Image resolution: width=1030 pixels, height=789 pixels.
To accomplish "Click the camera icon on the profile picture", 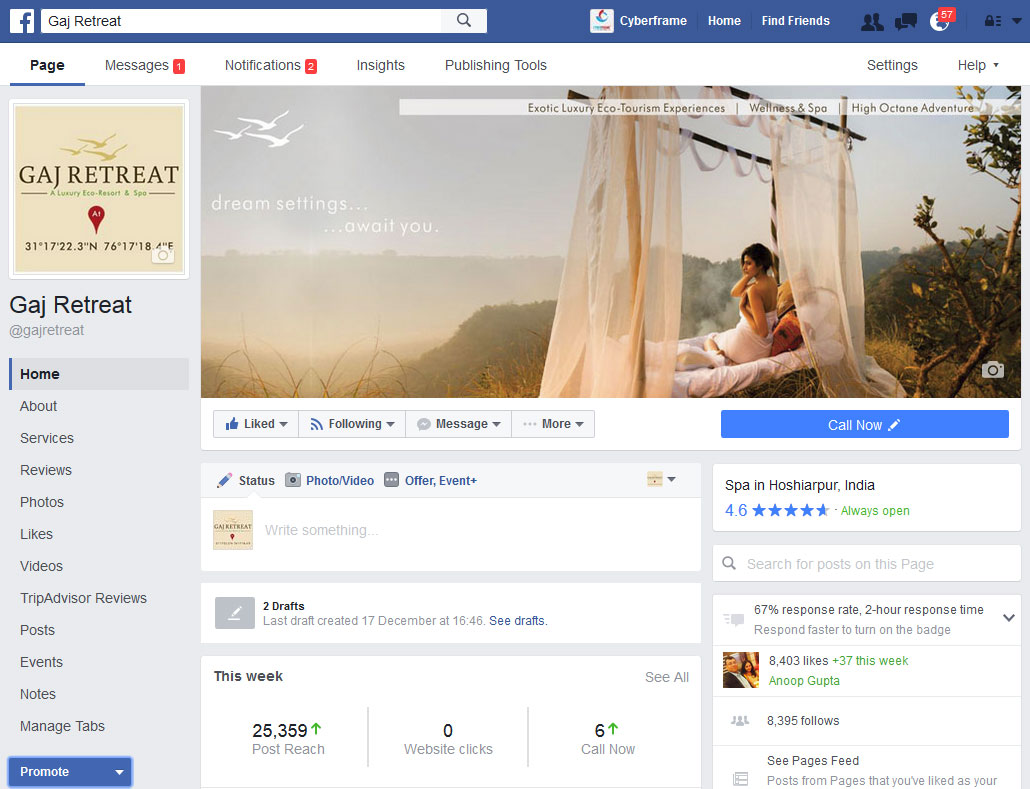I will pos(161,257).
